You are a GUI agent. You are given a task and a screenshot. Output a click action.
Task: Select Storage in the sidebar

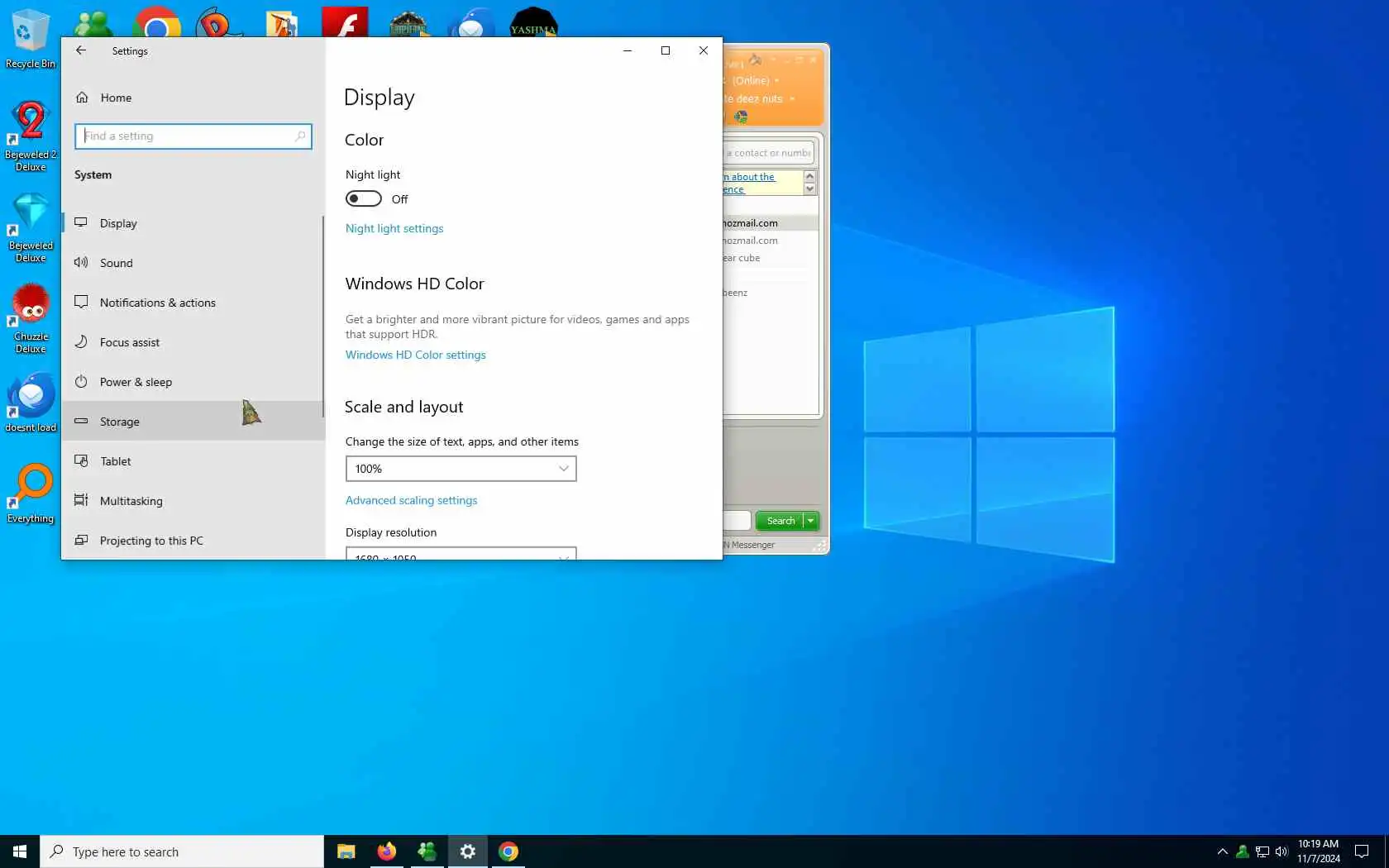point(194,422)
